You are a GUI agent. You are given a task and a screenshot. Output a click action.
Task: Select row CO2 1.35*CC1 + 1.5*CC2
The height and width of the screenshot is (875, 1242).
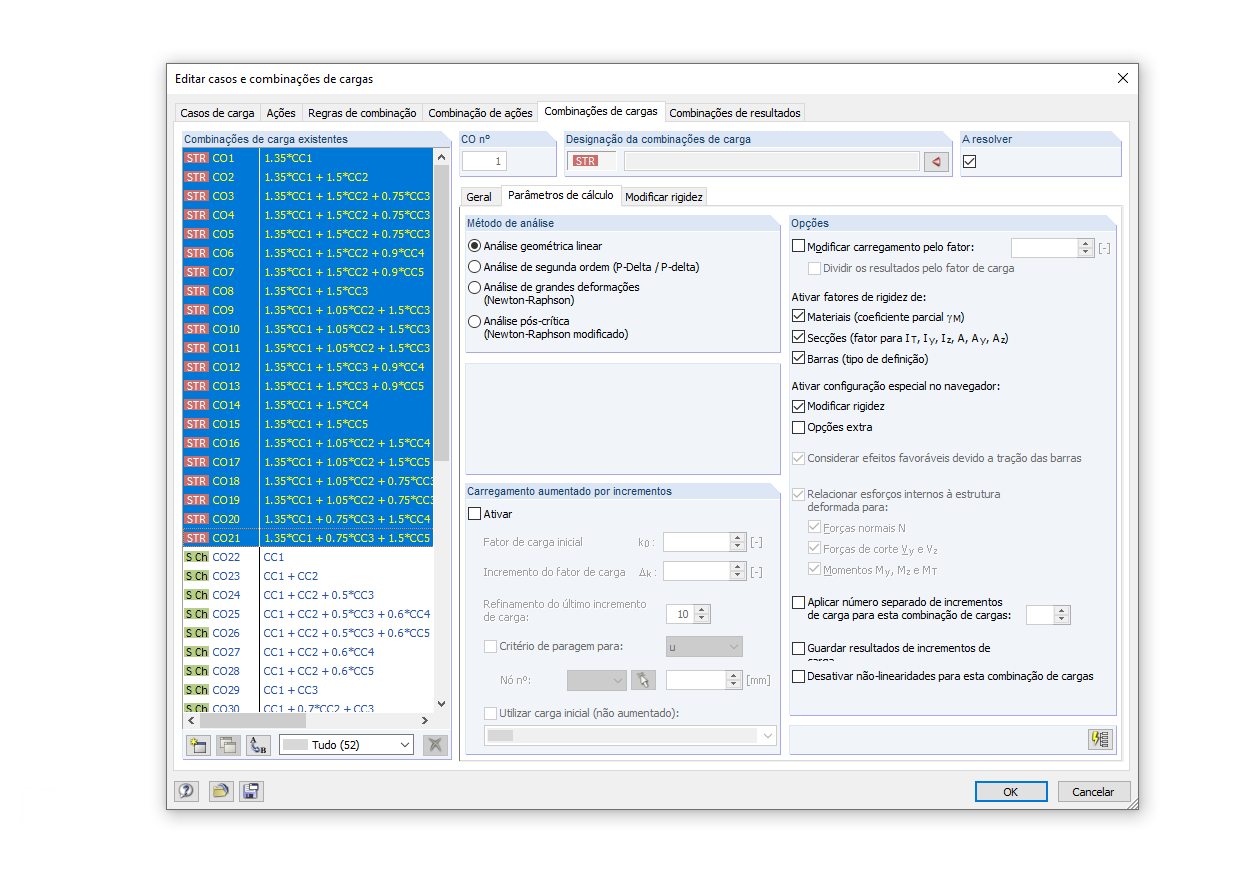(308, 177)
